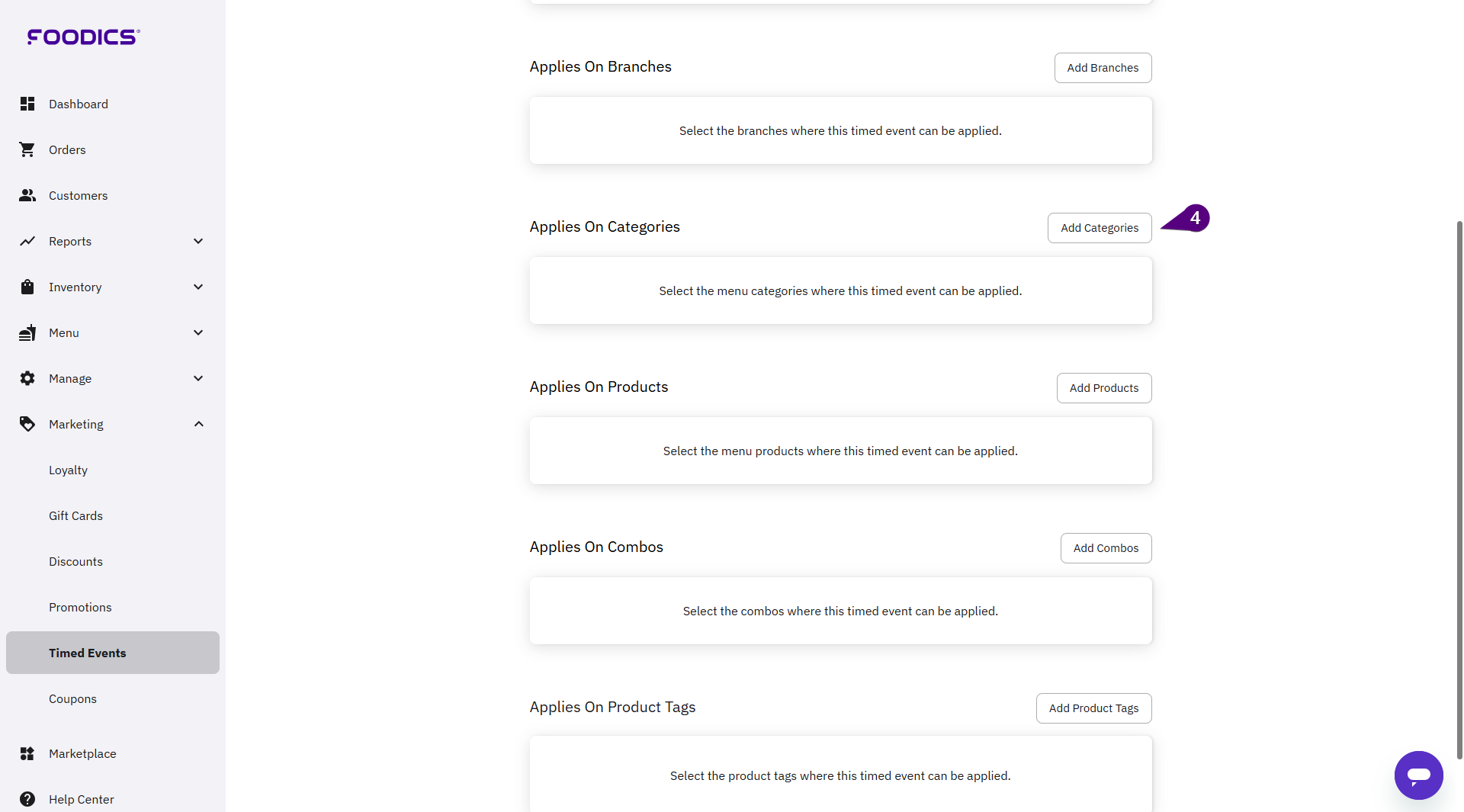Collapse the Marketing section chevron
The width and height of the screenshot is (1464, 812).
[198, 424]
